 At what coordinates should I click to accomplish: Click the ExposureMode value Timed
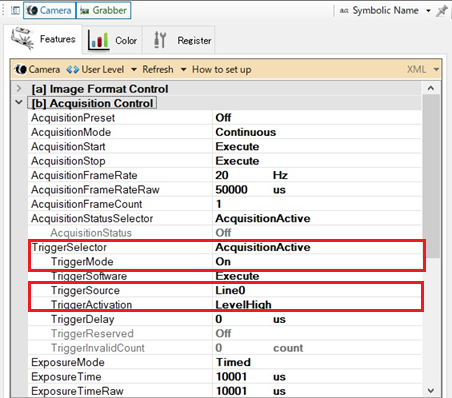click(233, 362)
